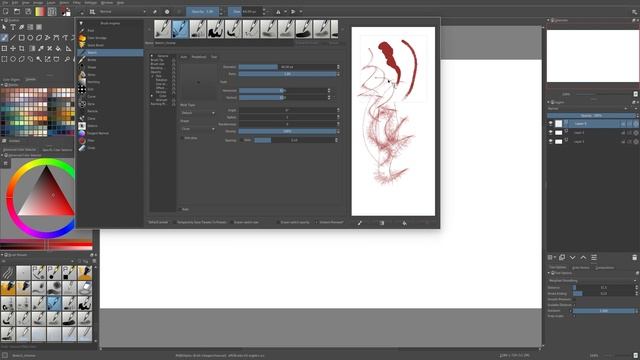Toggle eraser mode in top toolbar
This screenshot has width=640, height=360.
[x=155, y=11]
